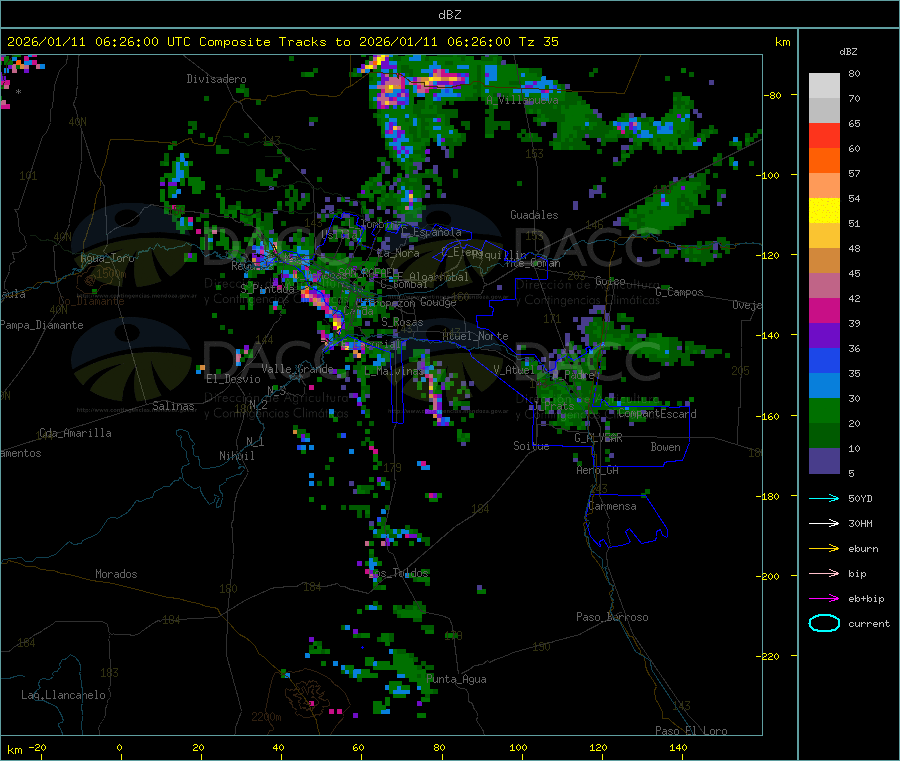
Task: Click the 'Punta_Agua' map label
Action: [x=456, y=679]
